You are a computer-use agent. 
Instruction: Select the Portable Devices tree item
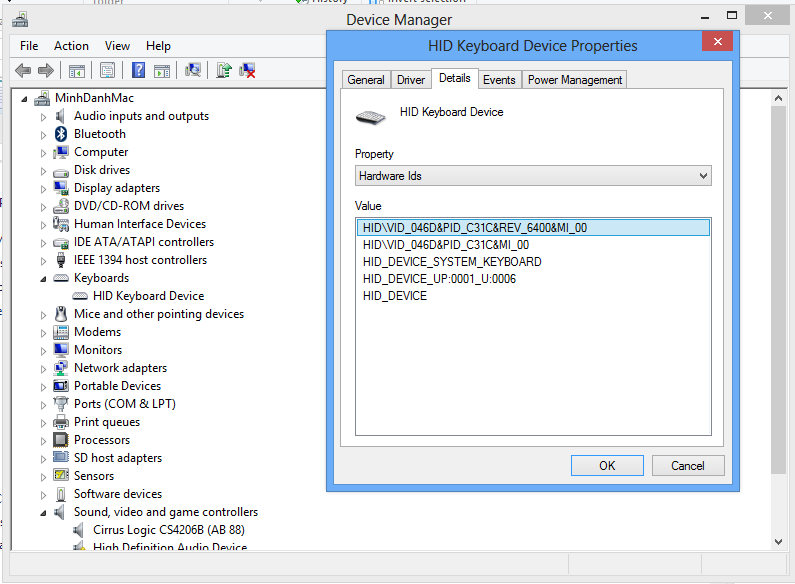pyautogui.click(x=118, y=386)
